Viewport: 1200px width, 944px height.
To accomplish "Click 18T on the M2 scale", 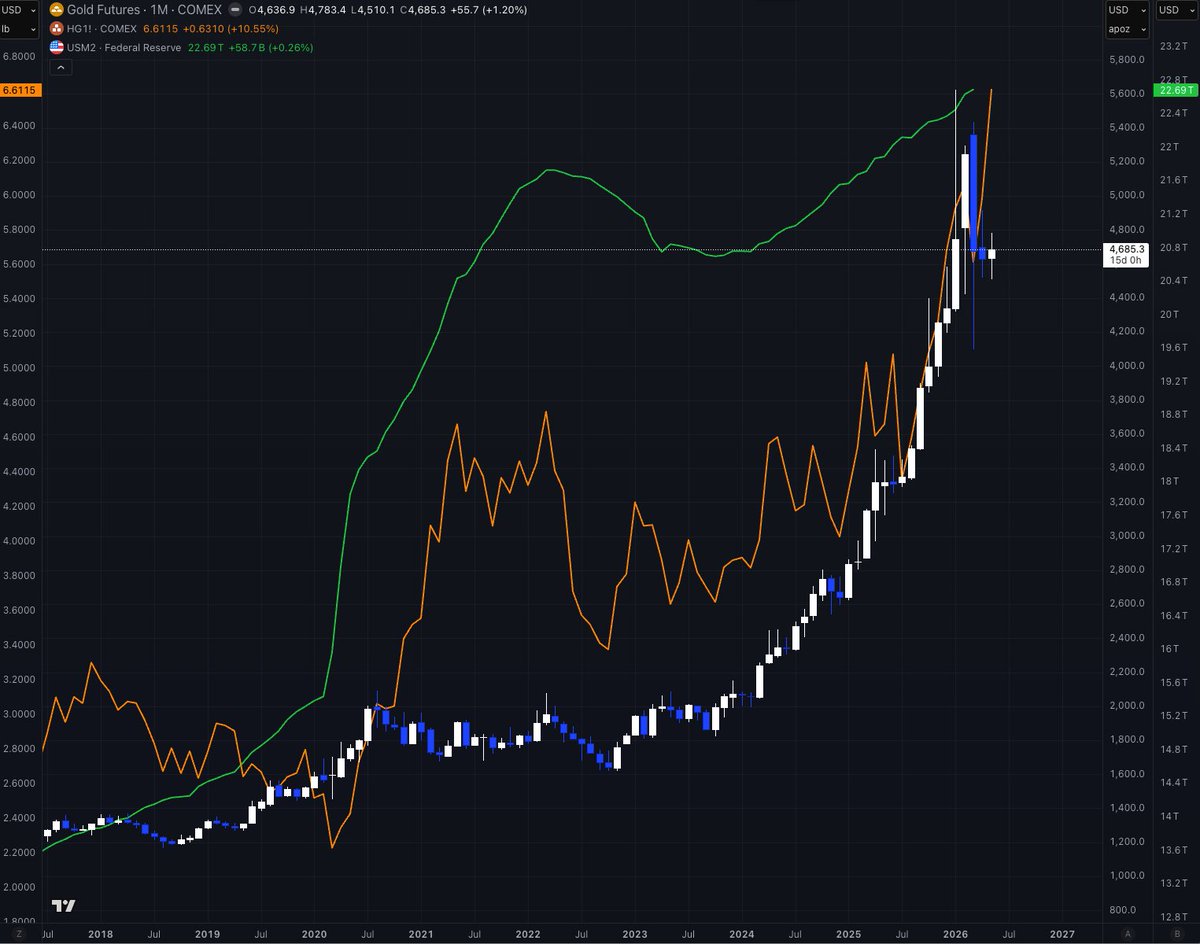I will click(1167, 481).
